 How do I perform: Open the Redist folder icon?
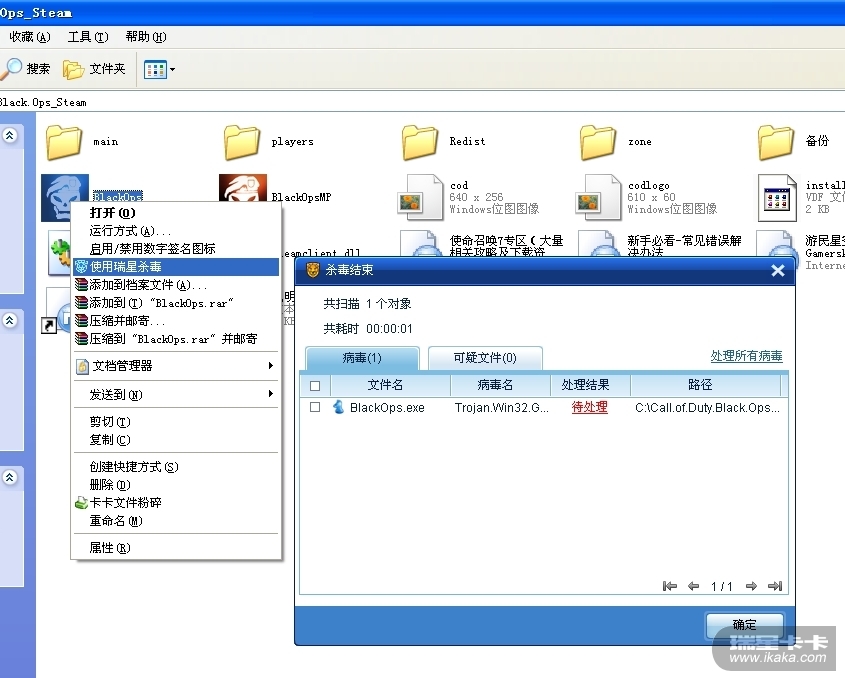click(x=420, y=142)
